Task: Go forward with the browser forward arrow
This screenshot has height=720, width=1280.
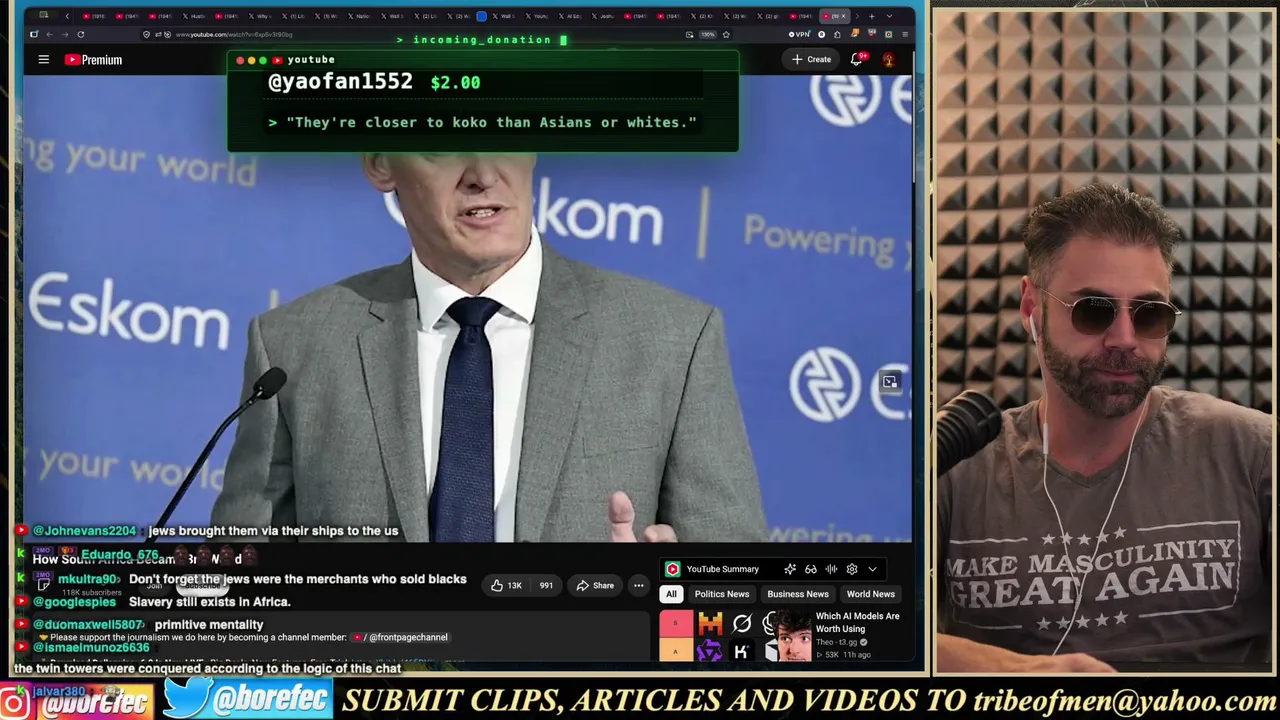Action: pos(65,35)
